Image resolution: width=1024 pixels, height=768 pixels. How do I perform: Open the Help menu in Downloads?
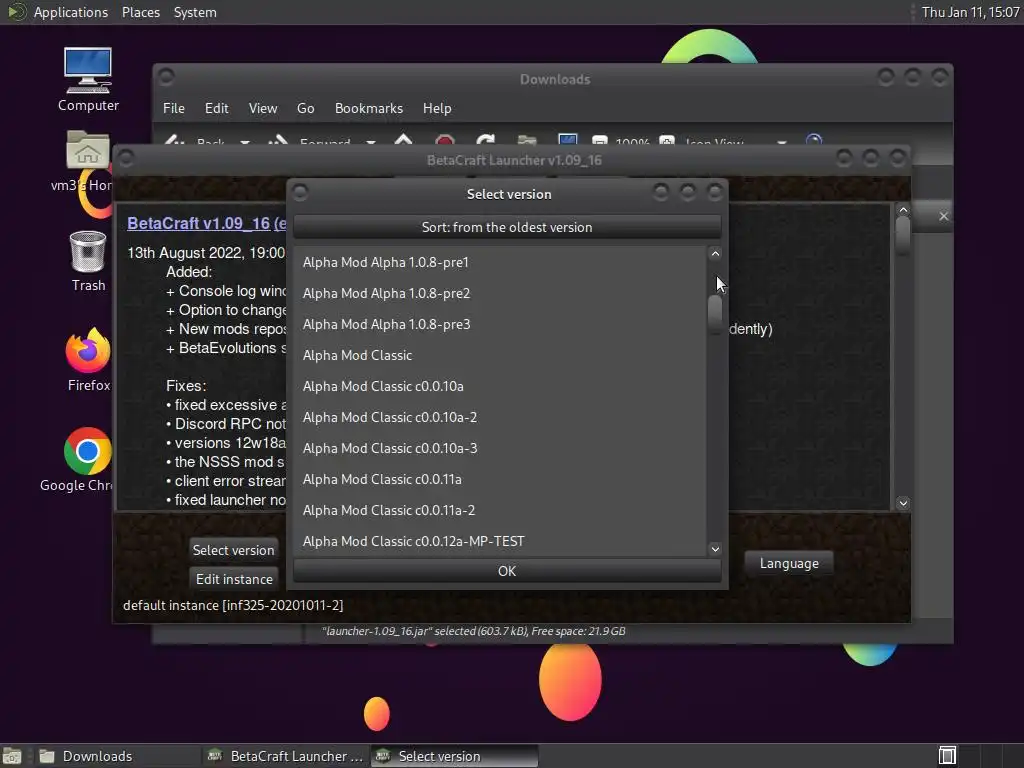click(437, 108)
